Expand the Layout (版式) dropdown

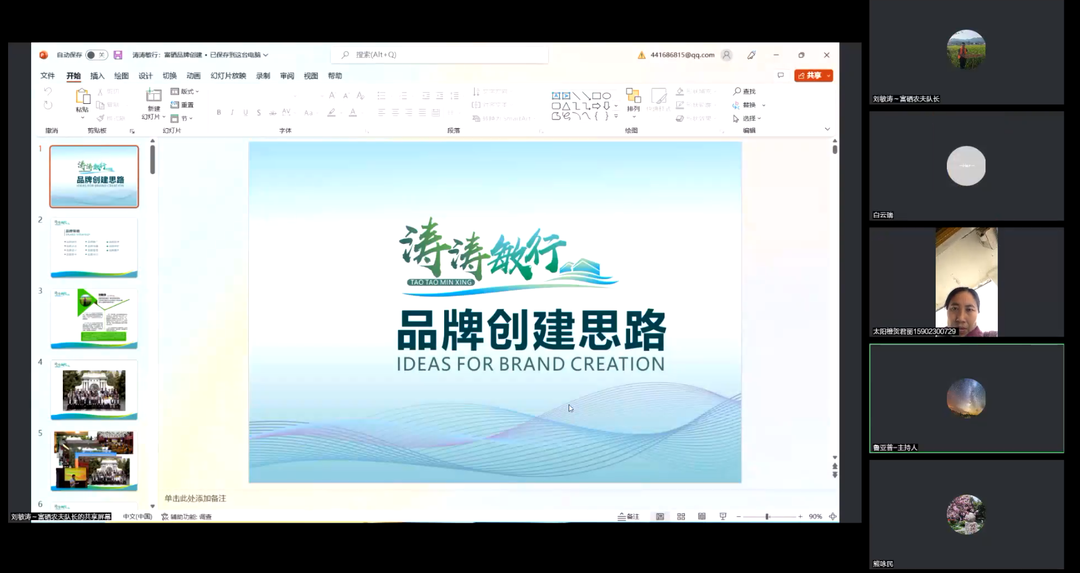point(185,92)
